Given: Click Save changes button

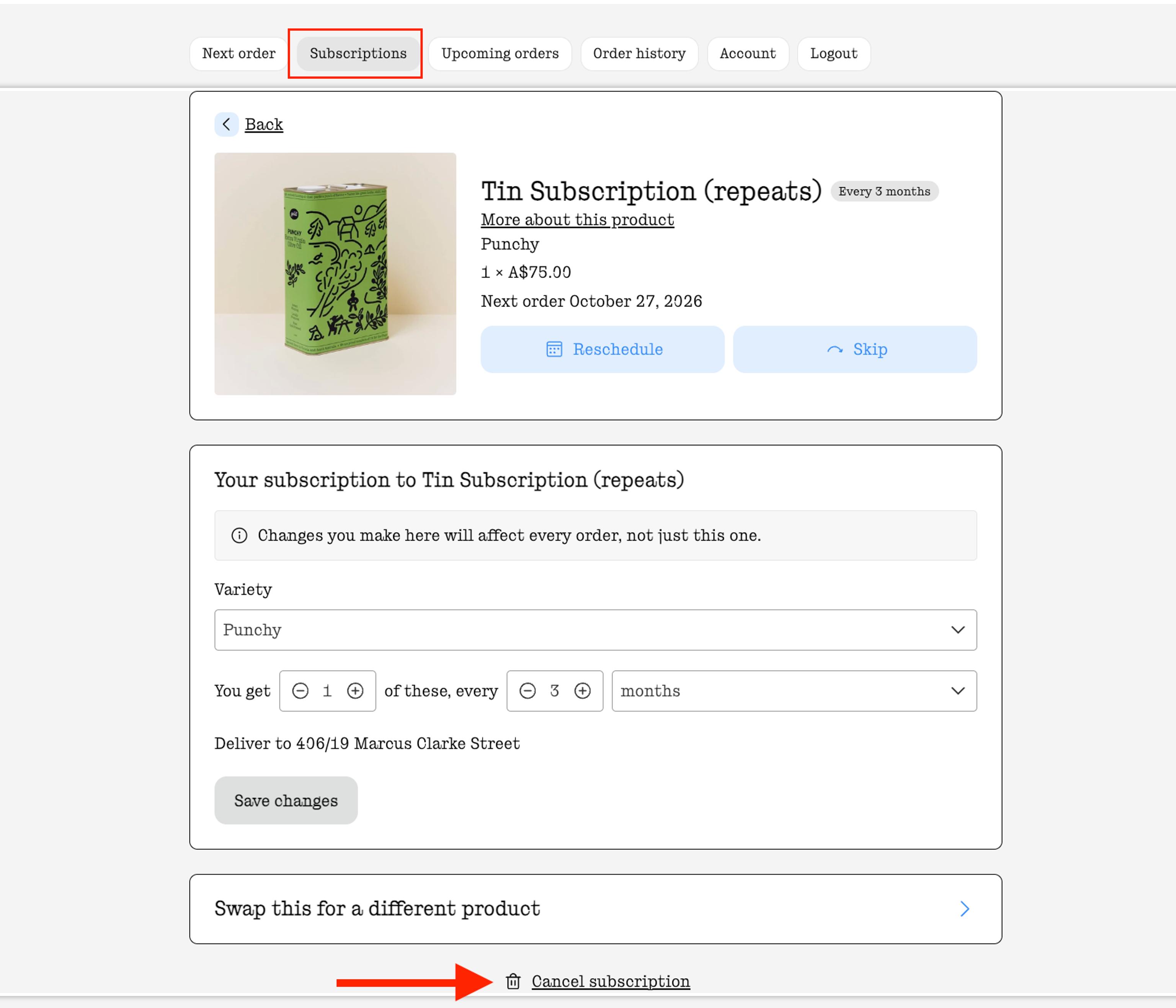Looking at the screenshot, I should point(286,800).
